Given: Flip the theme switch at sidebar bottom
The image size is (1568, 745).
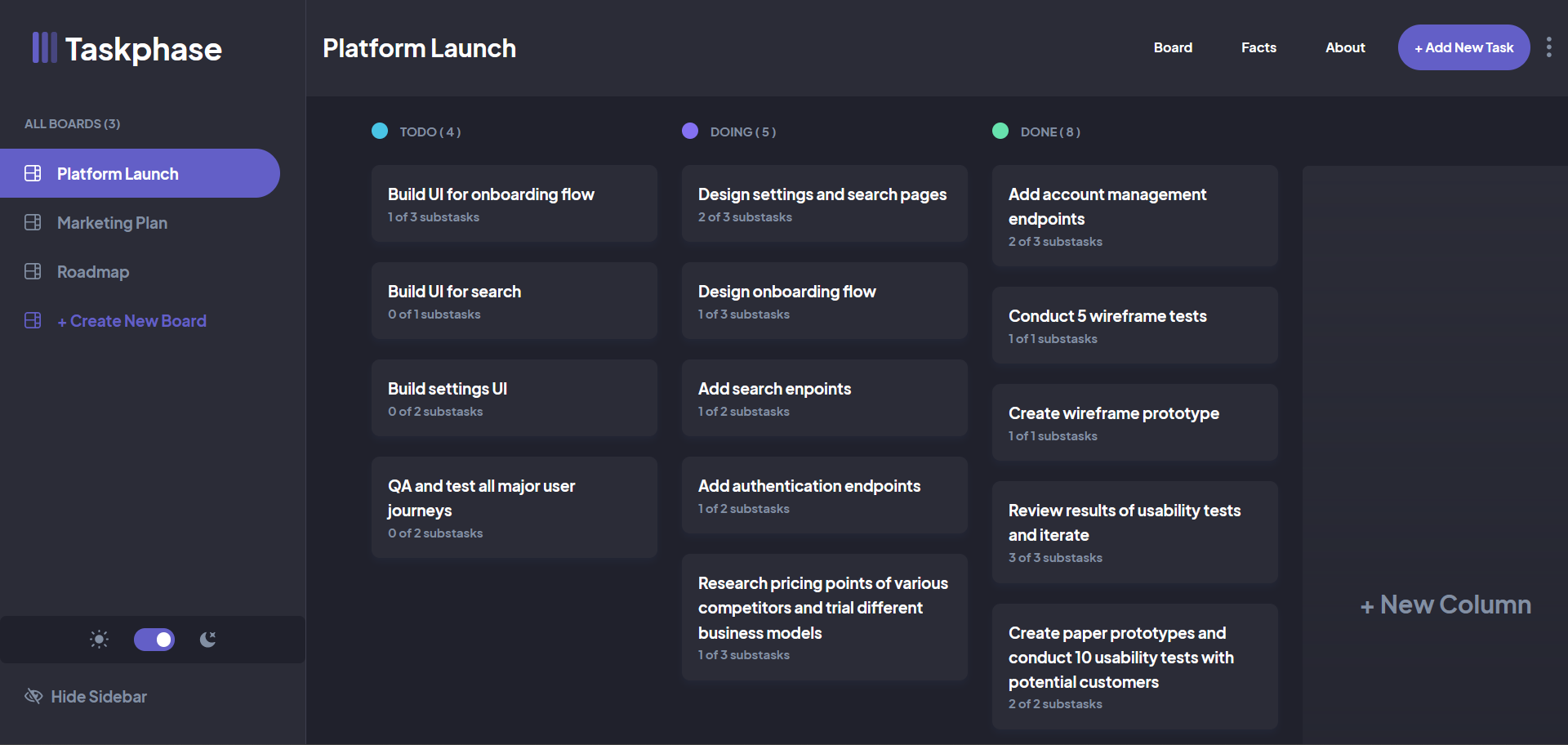Looking at the screenshot, I should click(154, 640).
